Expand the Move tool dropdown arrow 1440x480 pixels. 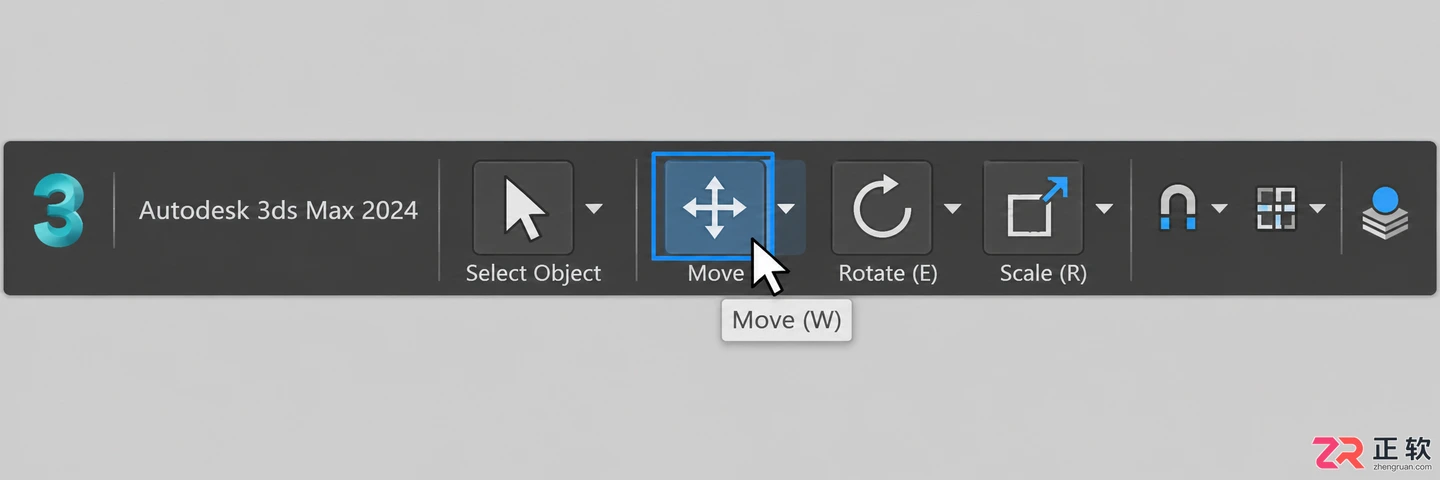click(787, 209)
